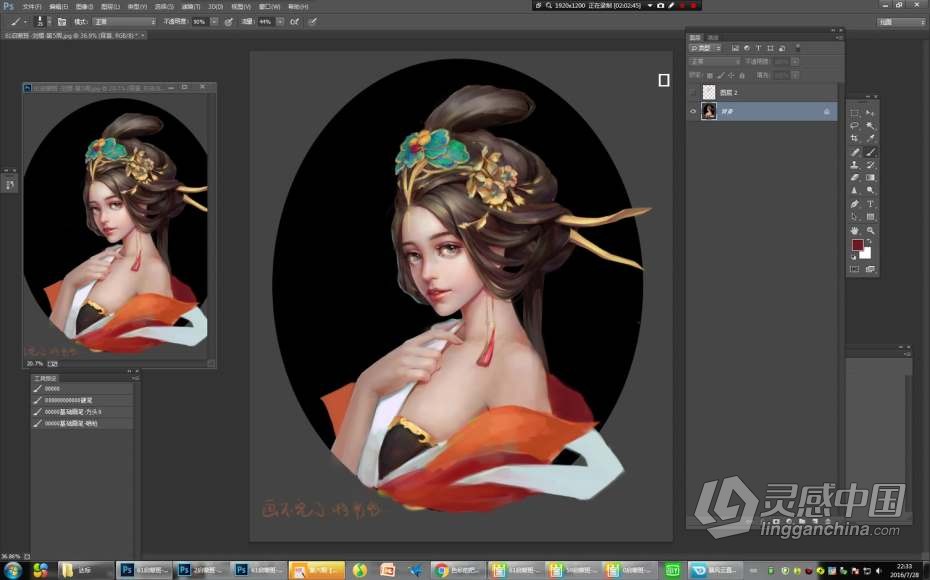Open the File menu
930x580 pixels.
(32, 7)
